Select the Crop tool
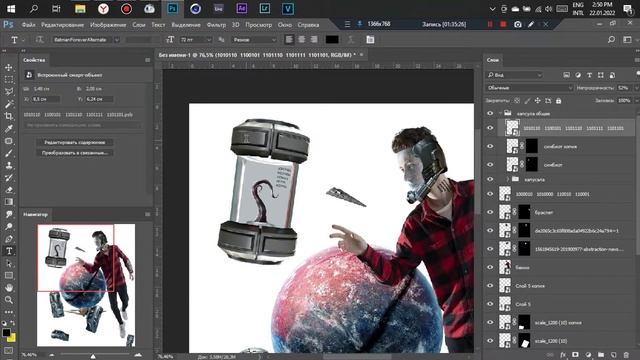The image size is (640, 360). (9, 116)
